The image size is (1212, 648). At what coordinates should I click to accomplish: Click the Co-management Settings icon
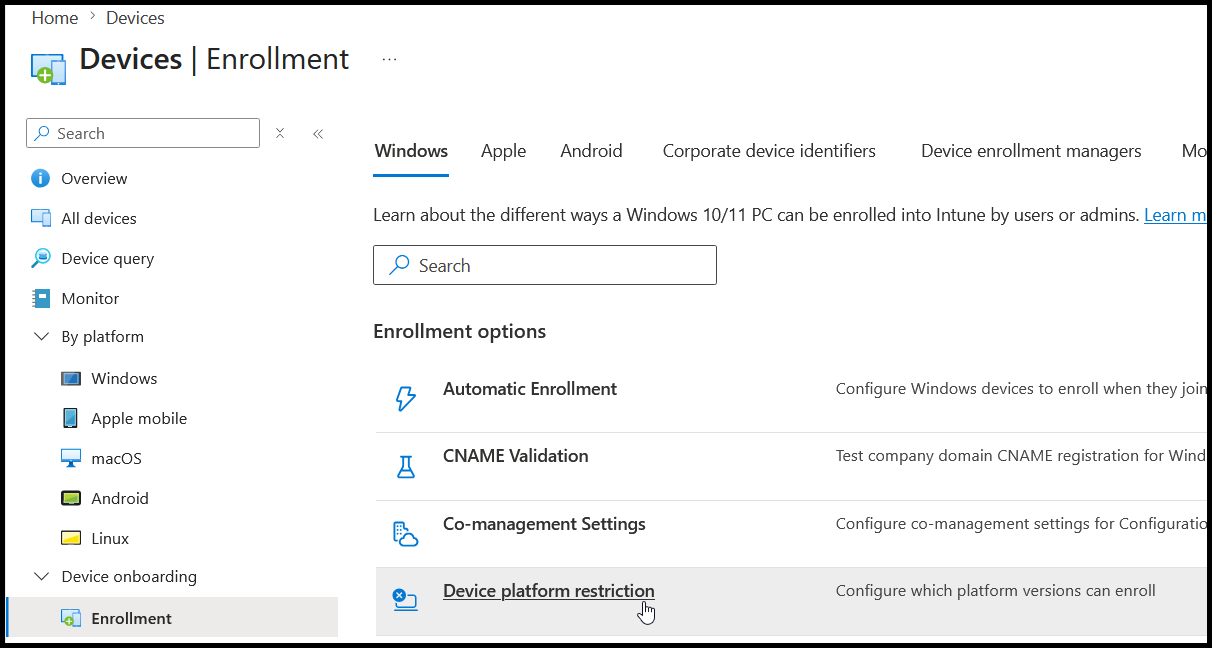[405, 534]
